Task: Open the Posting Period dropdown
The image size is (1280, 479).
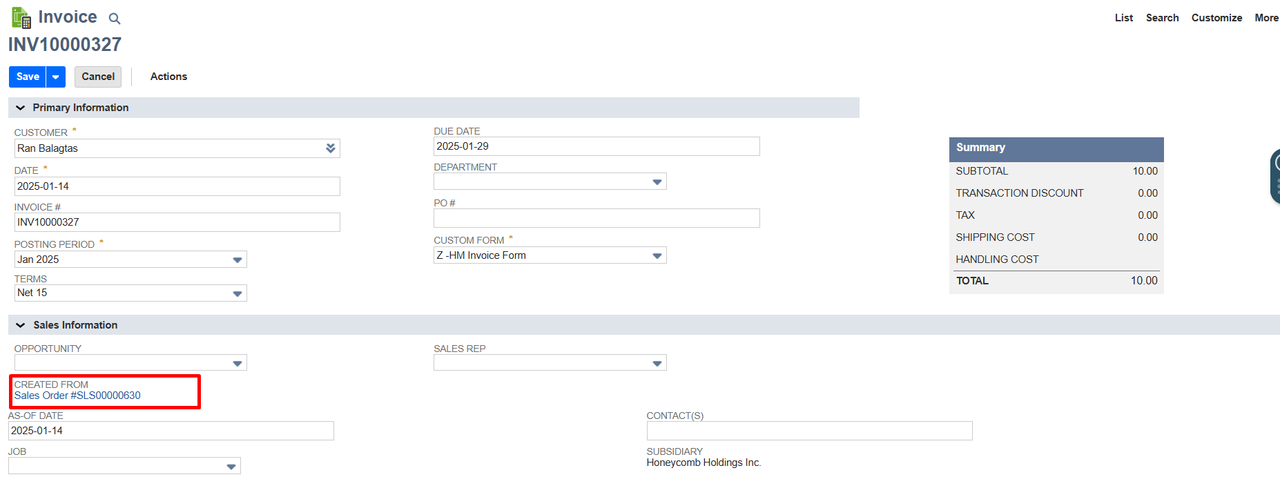Action: (x=130, y=259)
